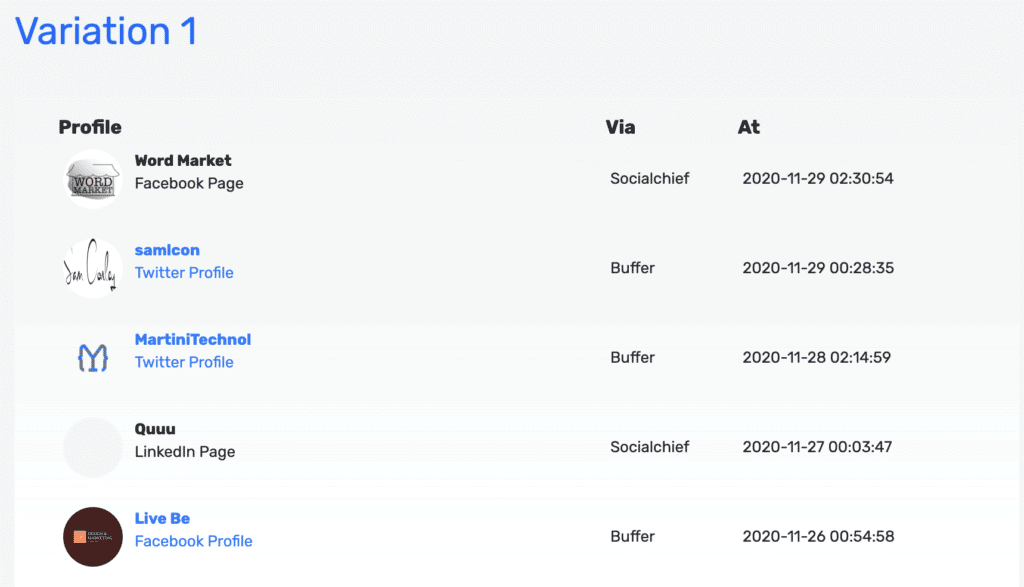Select the Via column header
The width and height of the screenshot is (1024, 587).
point(620,127)
